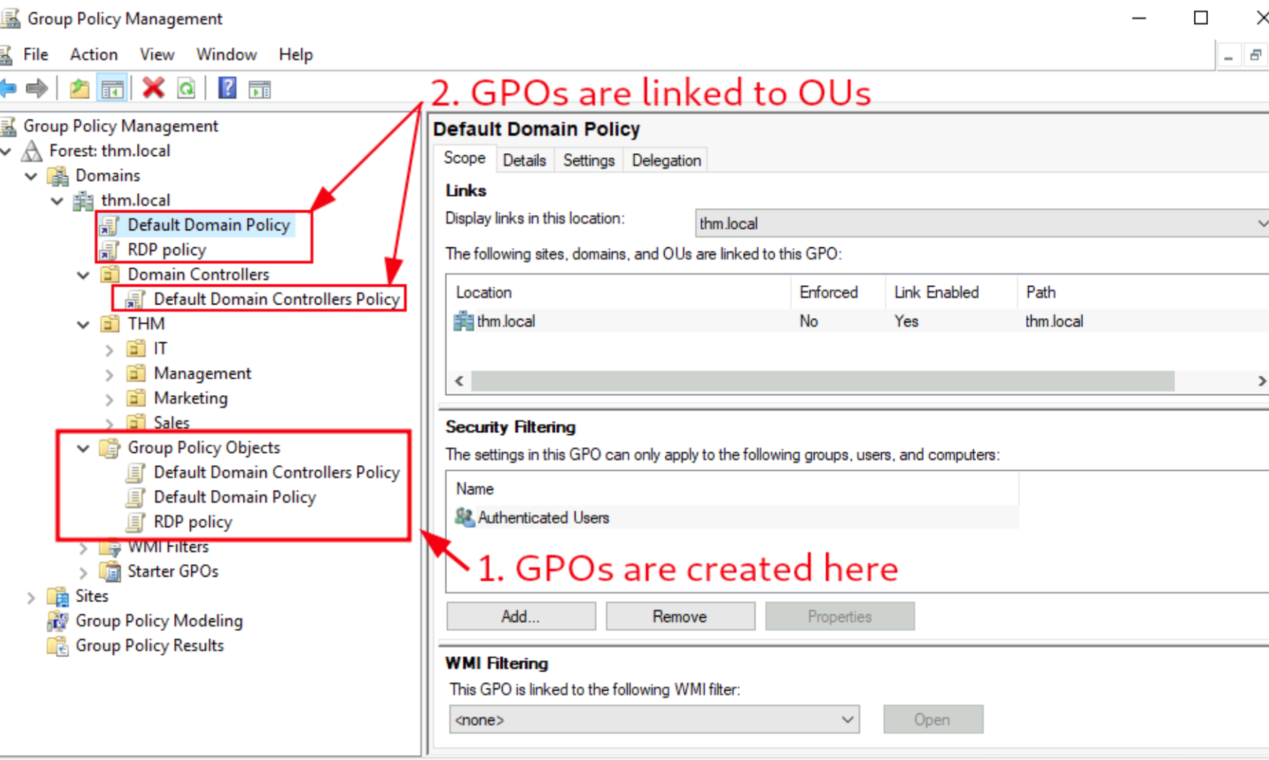
Task: Click the Group Policy Results icon
Action: pos(58,646)
